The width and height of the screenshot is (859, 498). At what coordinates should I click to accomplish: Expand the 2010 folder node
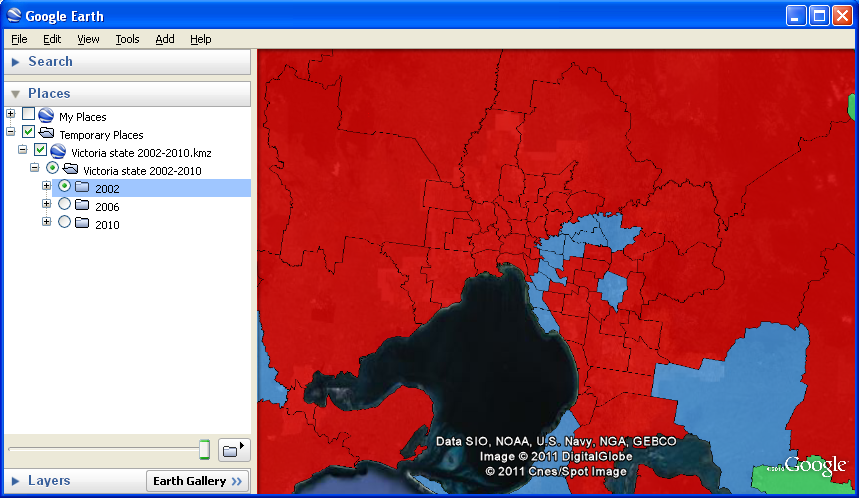(x=47, y=222)
